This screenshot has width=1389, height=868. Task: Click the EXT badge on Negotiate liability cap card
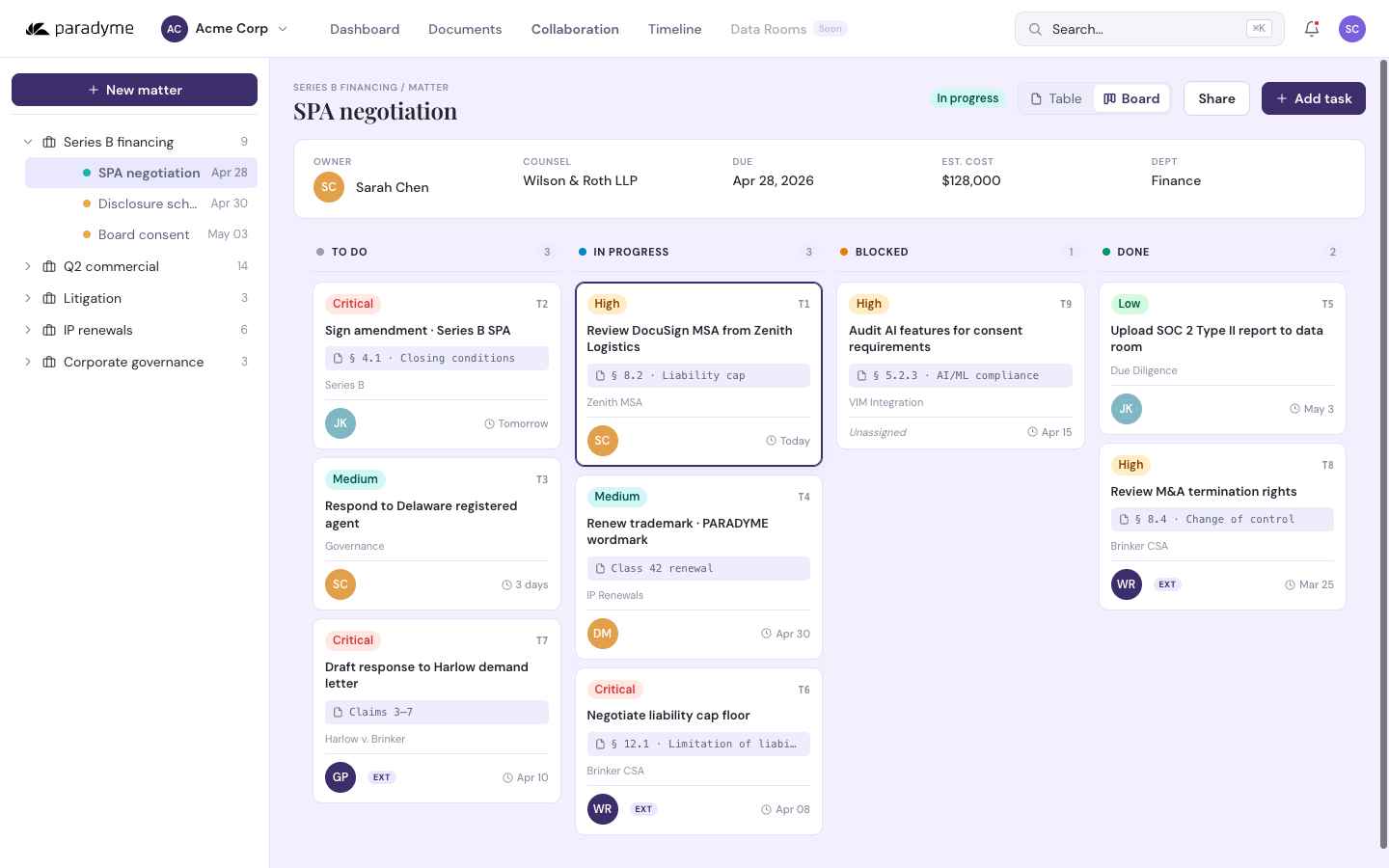point(643,809)
